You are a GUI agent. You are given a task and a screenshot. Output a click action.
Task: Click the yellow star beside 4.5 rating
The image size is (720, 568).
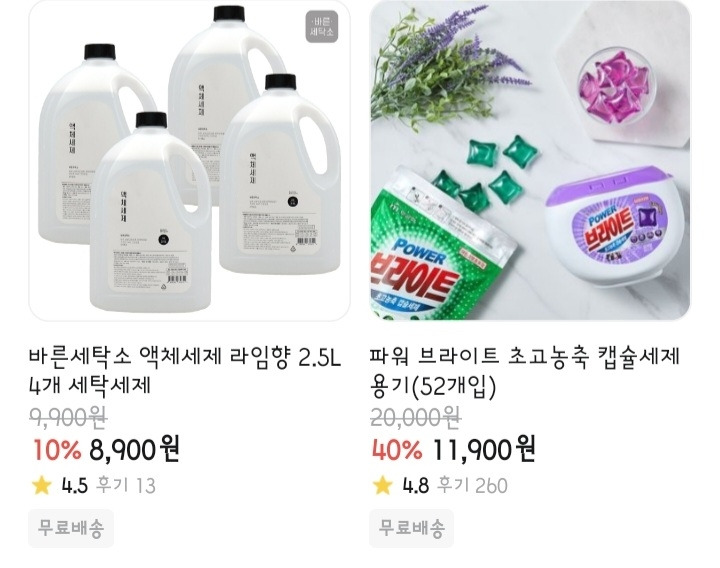pos(42,485)
